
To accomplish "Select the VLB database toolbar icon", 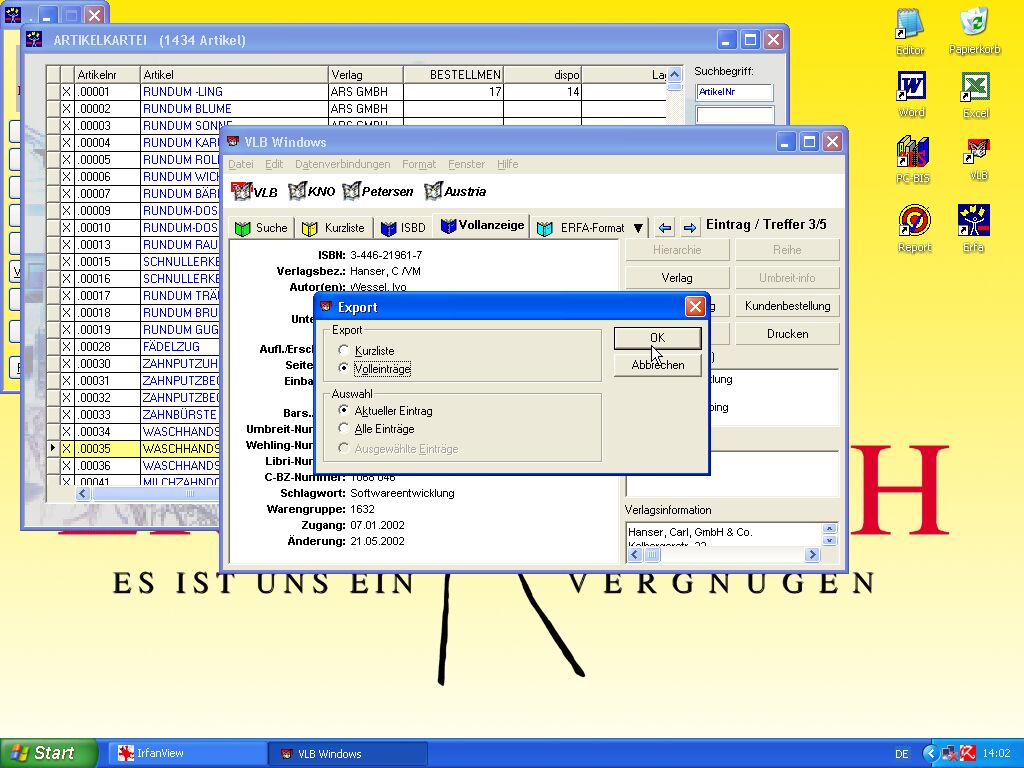I will pyautogui.click(x=255, y=191).
